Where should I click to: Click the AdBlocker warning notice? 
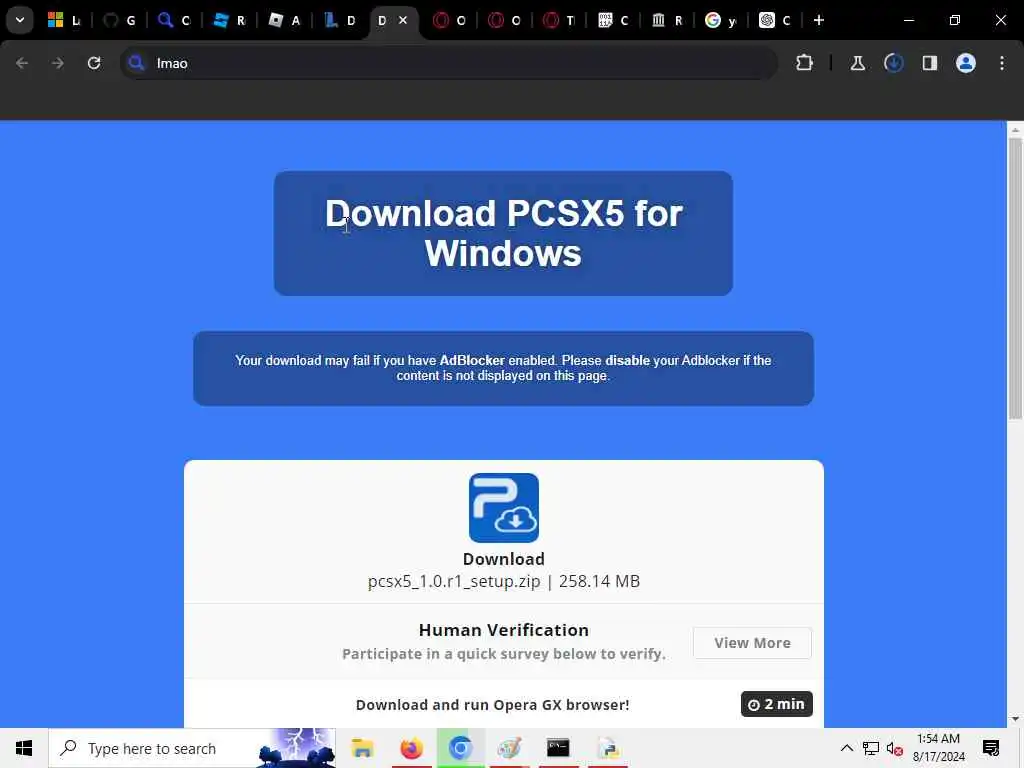(x=504, y=368)
